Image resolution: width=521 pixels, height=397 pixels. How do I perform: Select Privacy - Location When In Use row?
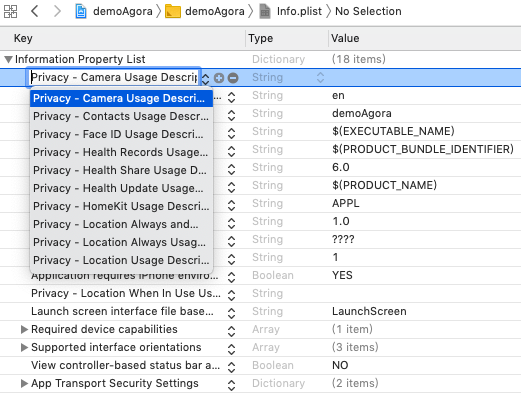click(x=260, y=294)
